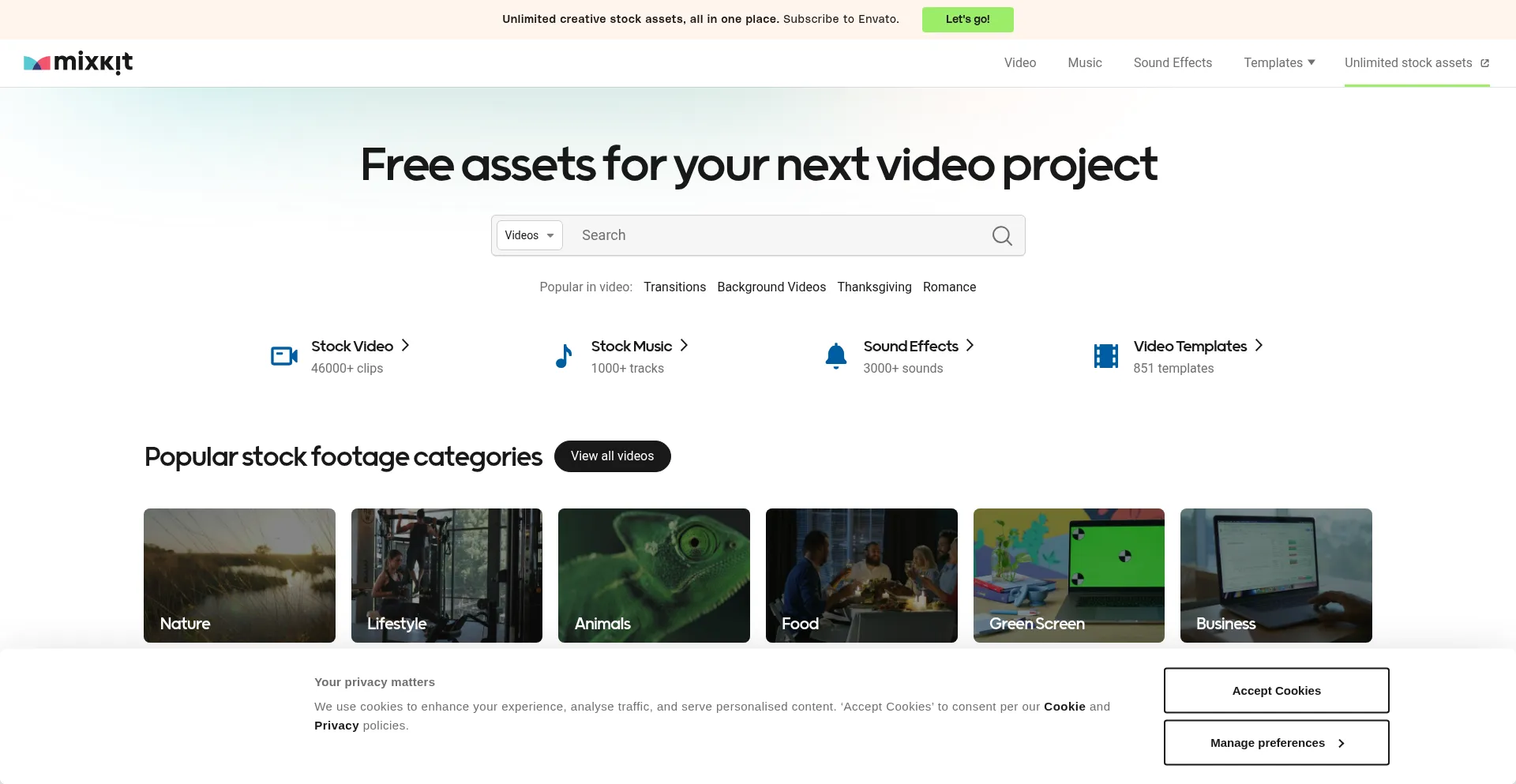Open the Nature category thumbnail
The height and width of the screenshot is (784, 1516).
239,576
